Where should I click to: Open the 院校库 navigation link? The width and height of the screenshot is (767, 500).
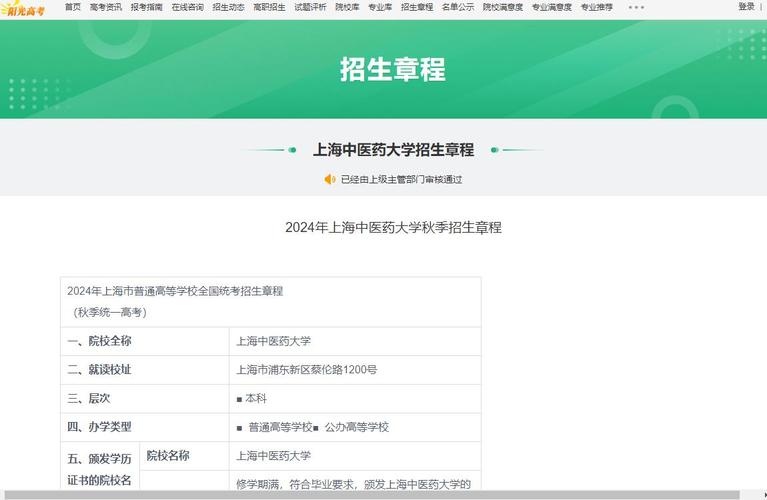click(347, 7)
